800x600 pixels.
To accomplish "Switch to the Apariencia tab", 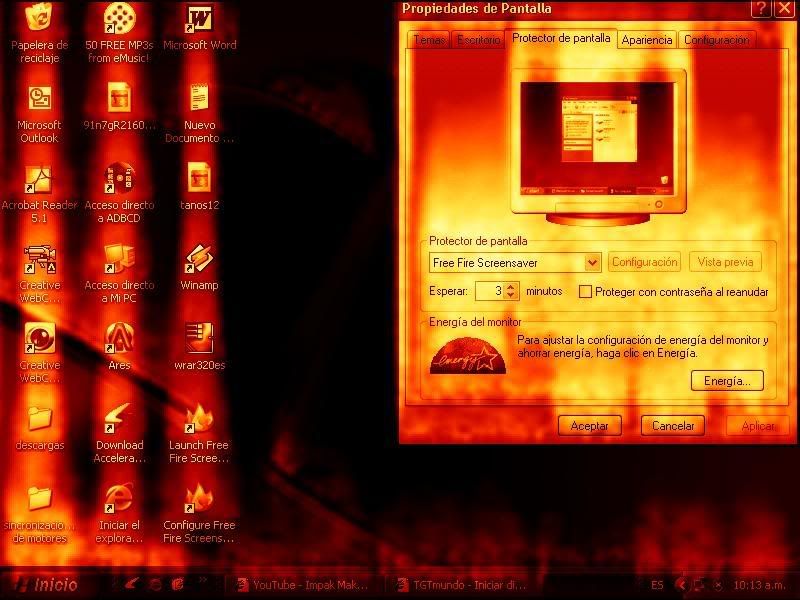I will (647, 40).
